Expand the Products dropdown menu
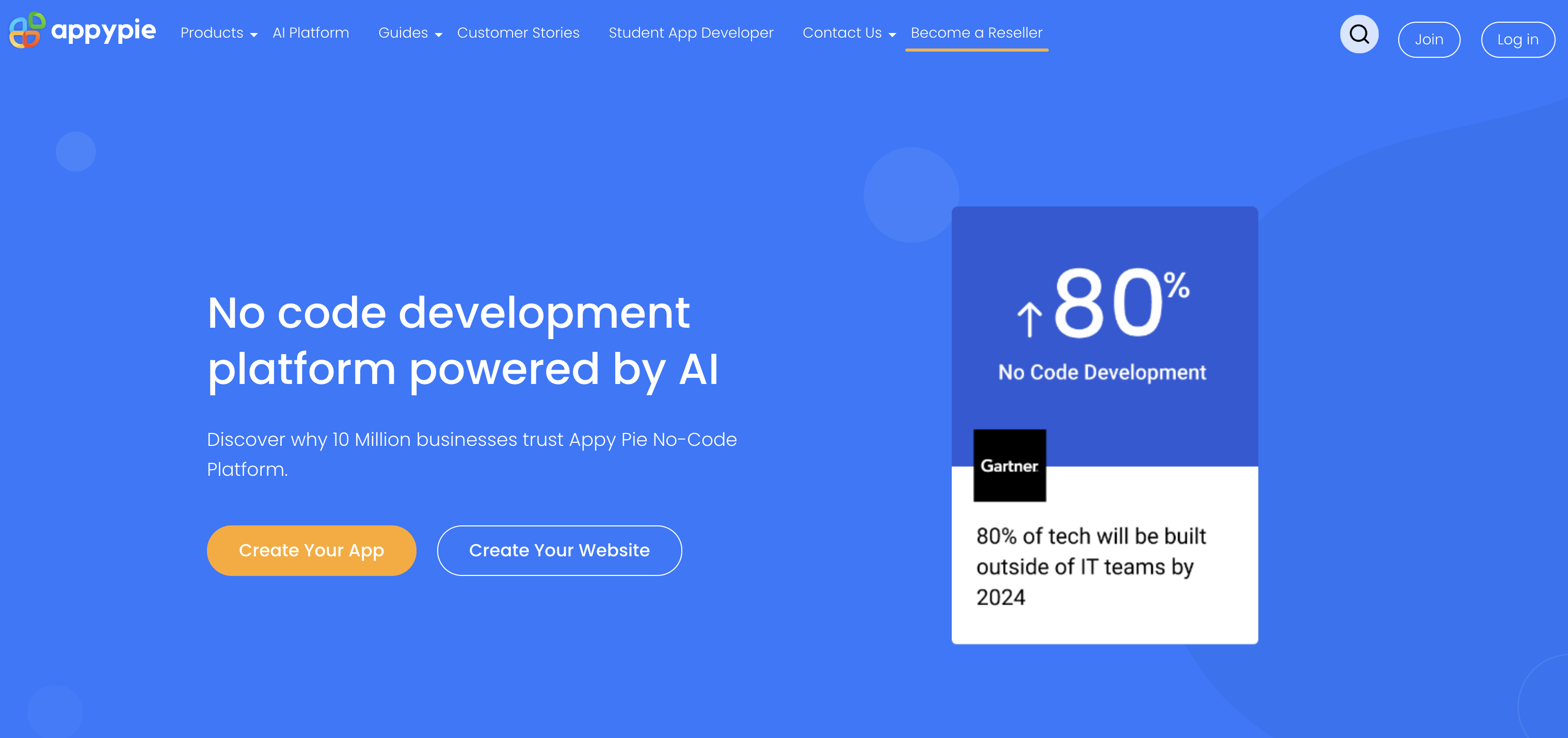Image resolution: width=1568 pixels, height=738 pixels. (218, 33)
